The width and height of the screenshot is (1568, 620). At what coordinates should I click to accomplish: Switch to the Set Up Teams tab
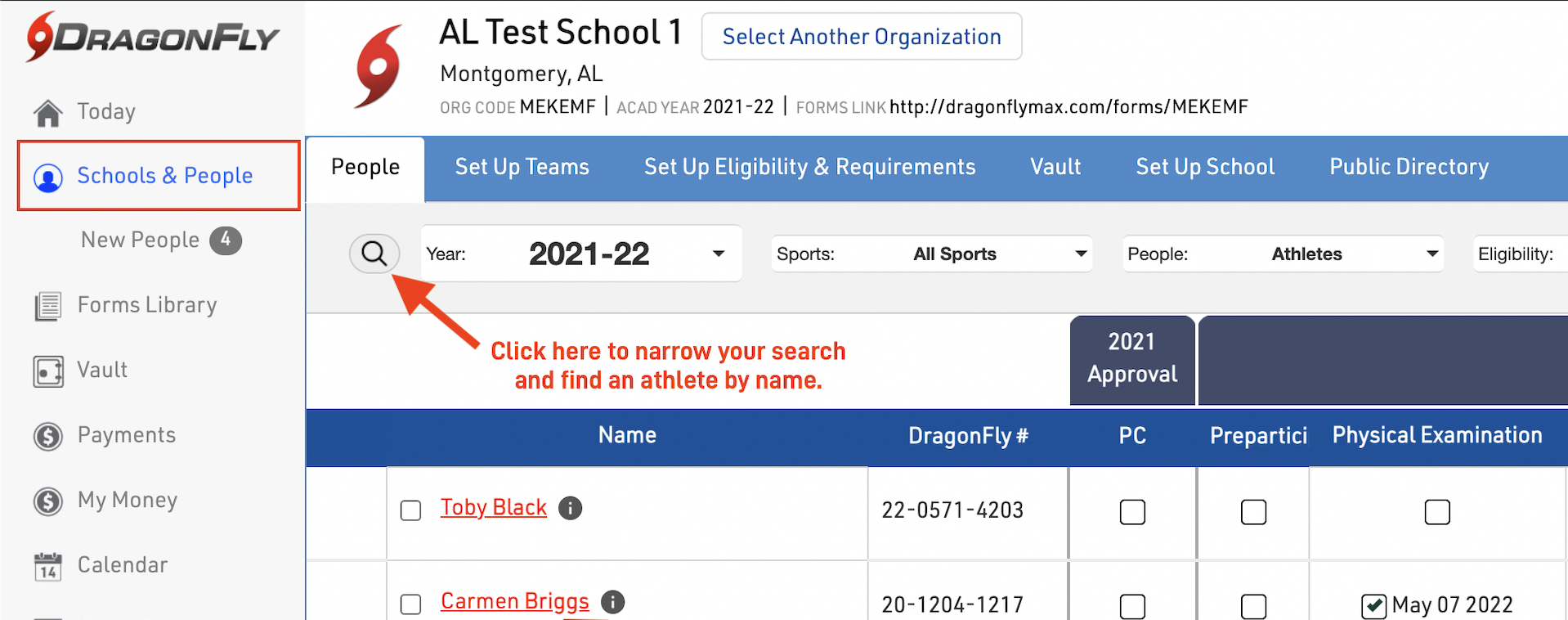coord(522,167)
